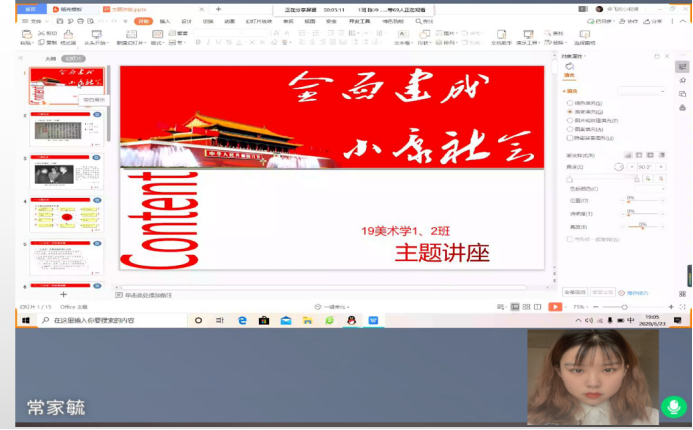Decrease gradient angle with minus stepper
693x430 pixels.
[x=632, y=167]
